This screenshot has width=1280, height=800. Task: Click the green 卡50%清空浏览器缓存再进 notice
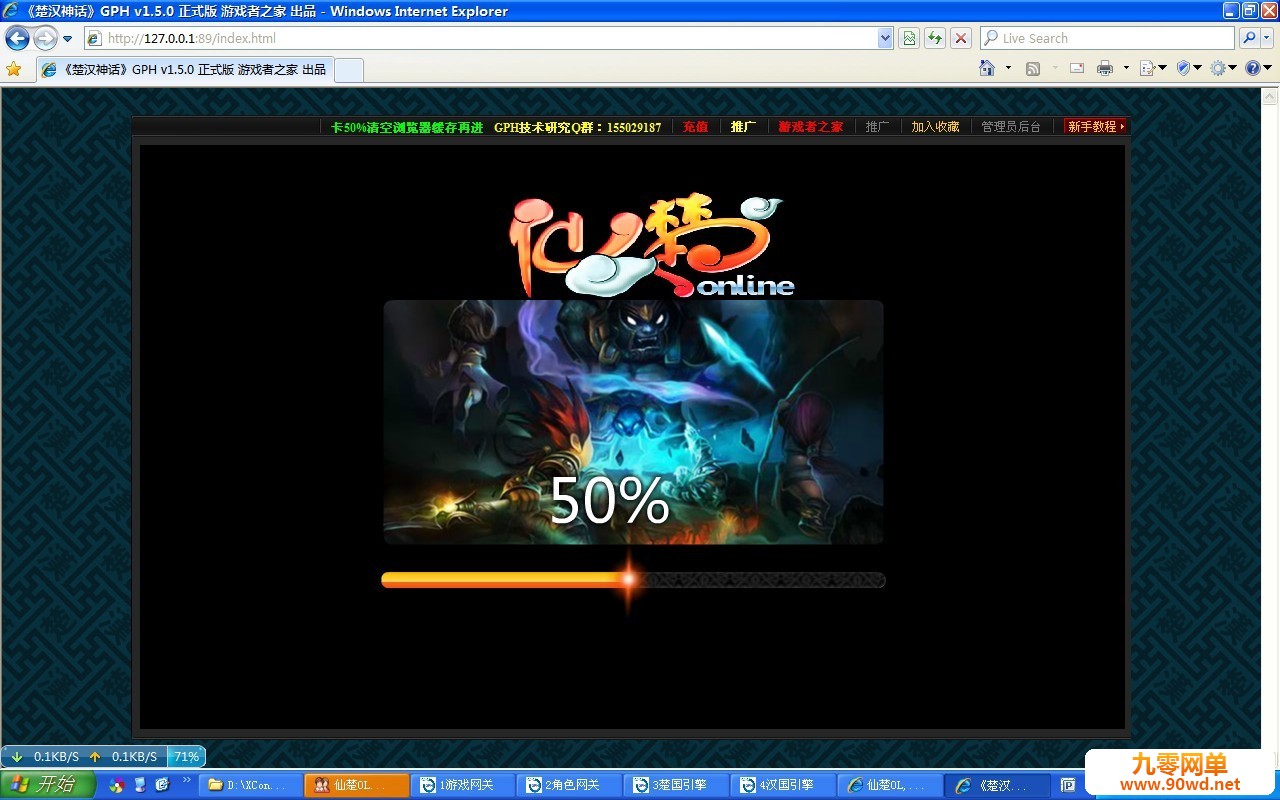click(407, 127)
